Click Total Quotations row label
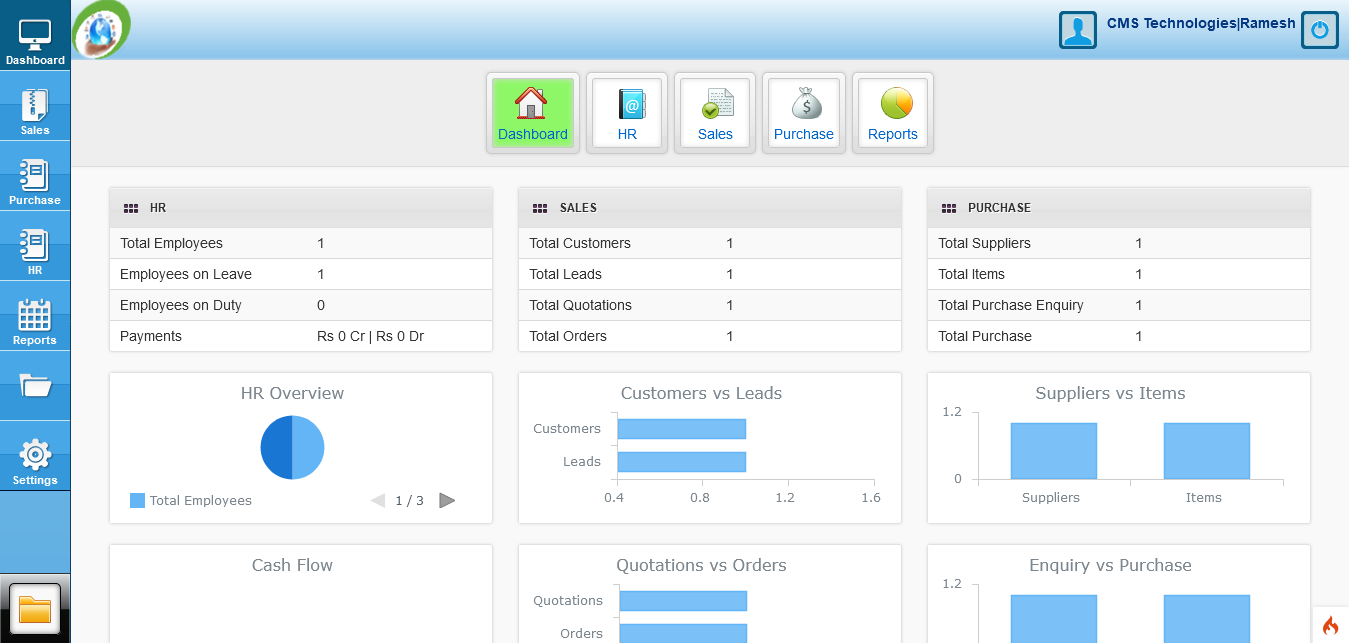Screen dimensions: 1349x643 (x=581, y=305)
